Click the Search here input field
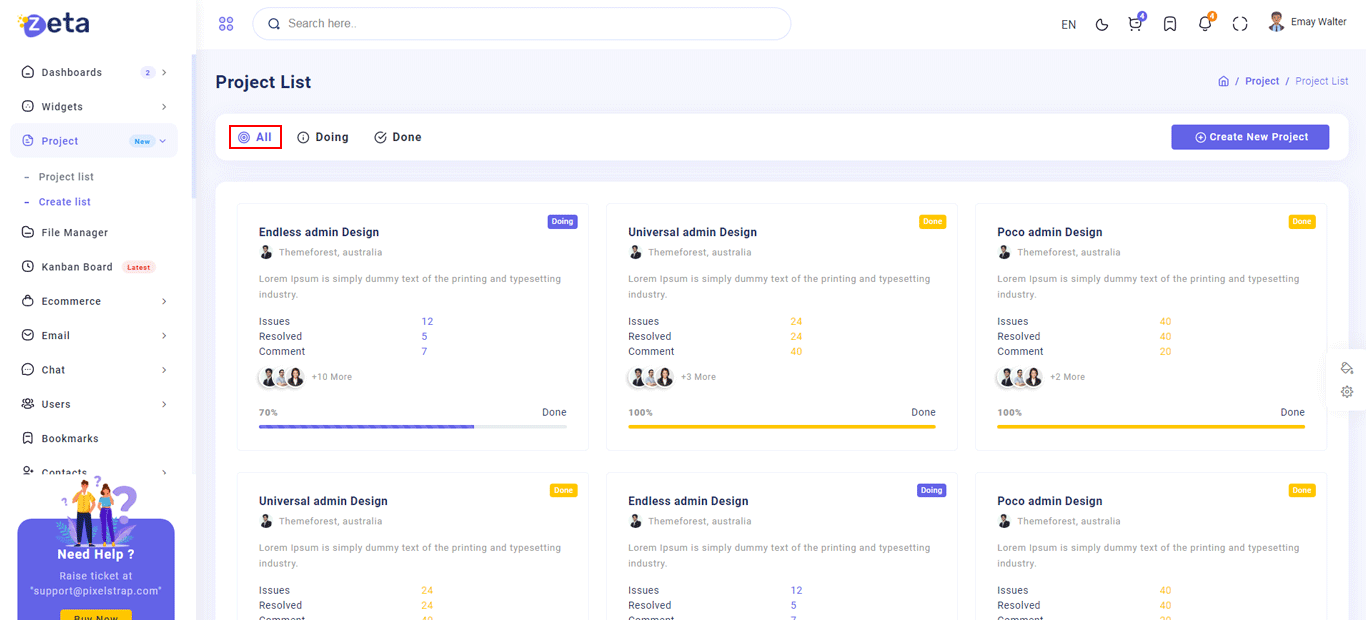Viewport: 1366px width, 620px height. coord(520,23)
